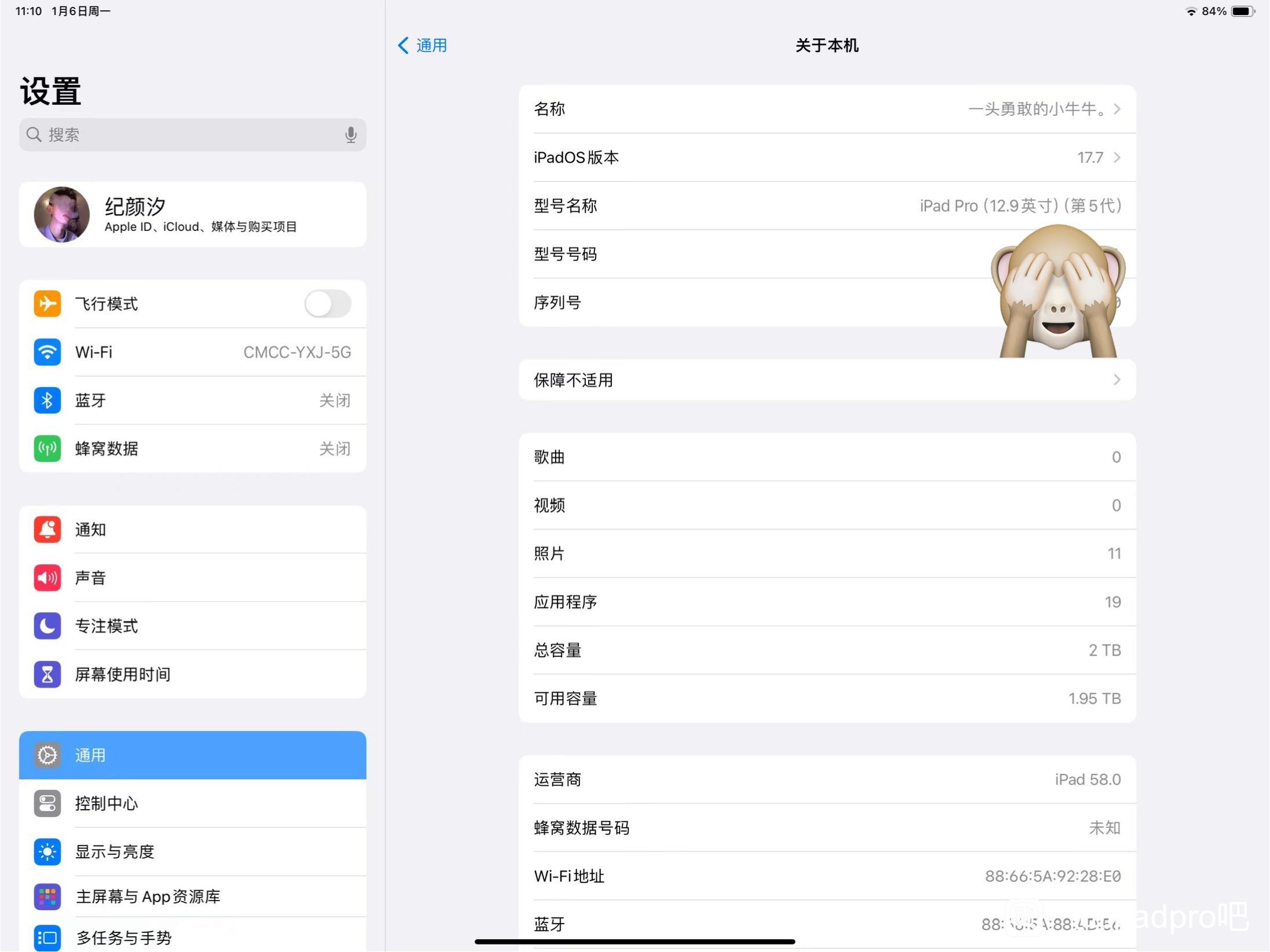This screenshot has width=1270, height=952.
Task: Tap the 蜂窝数据号码 未知 row
Action: [x=827, y=828]
